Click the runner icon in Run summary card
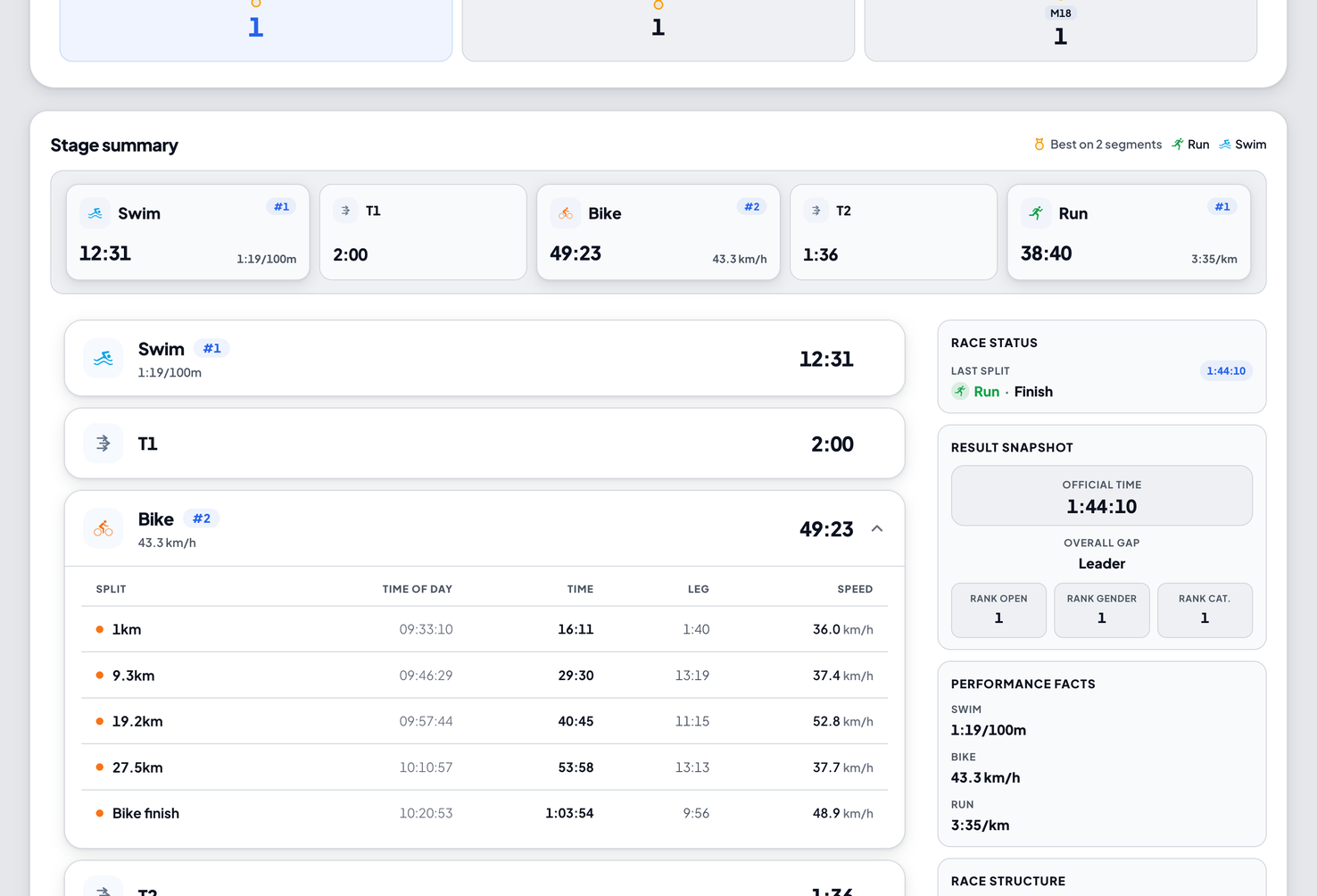1317x896 pixels. [1036, 213]
